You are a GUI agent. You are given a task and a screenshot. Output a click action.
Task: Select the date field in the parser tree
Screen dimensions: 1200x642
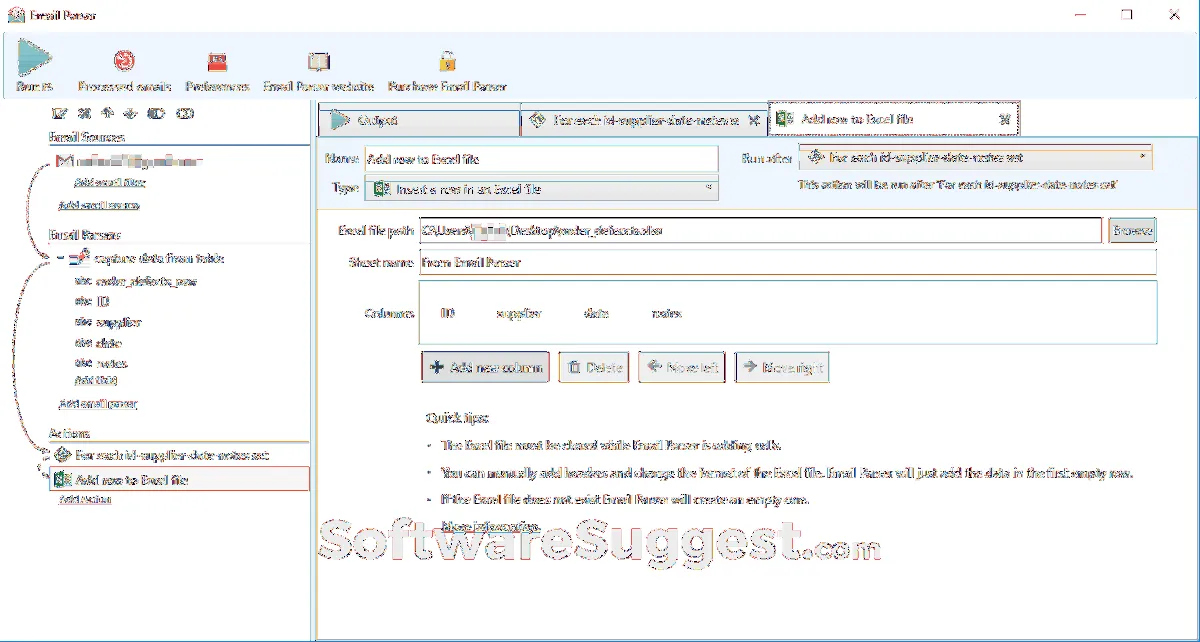tap(99, 342)
